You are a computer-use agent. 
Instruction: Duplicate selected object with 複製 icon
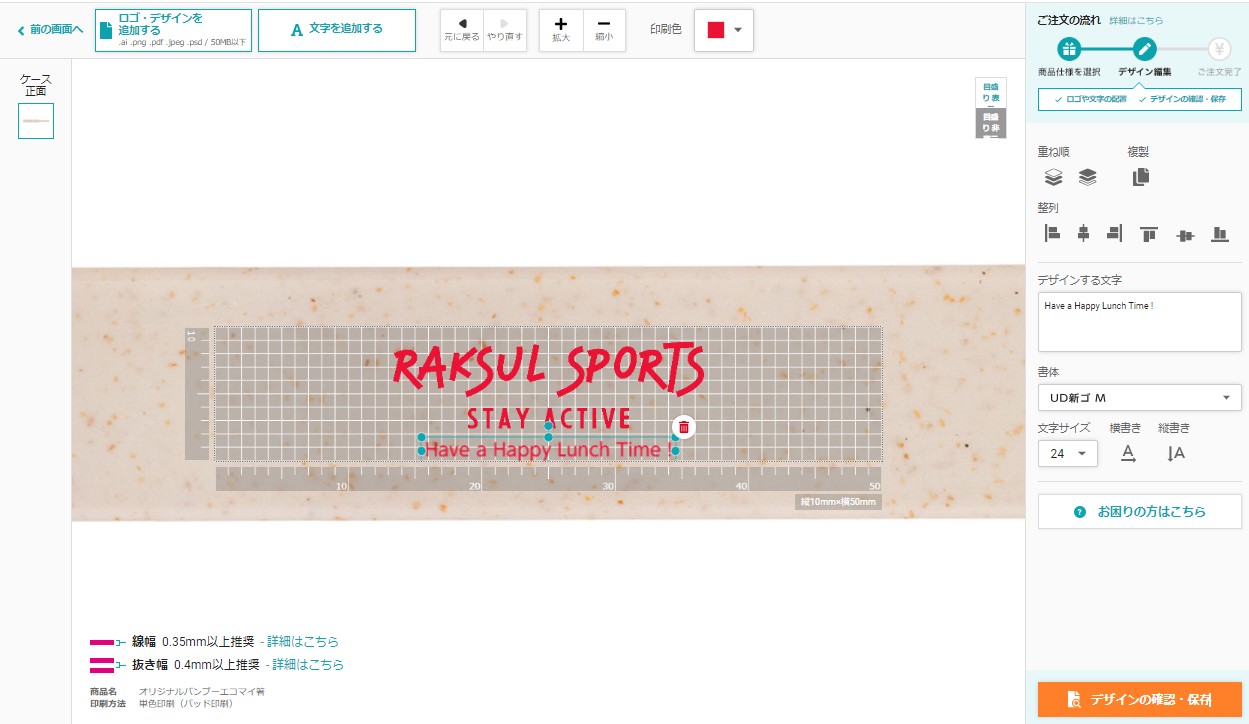(1141, 177)
